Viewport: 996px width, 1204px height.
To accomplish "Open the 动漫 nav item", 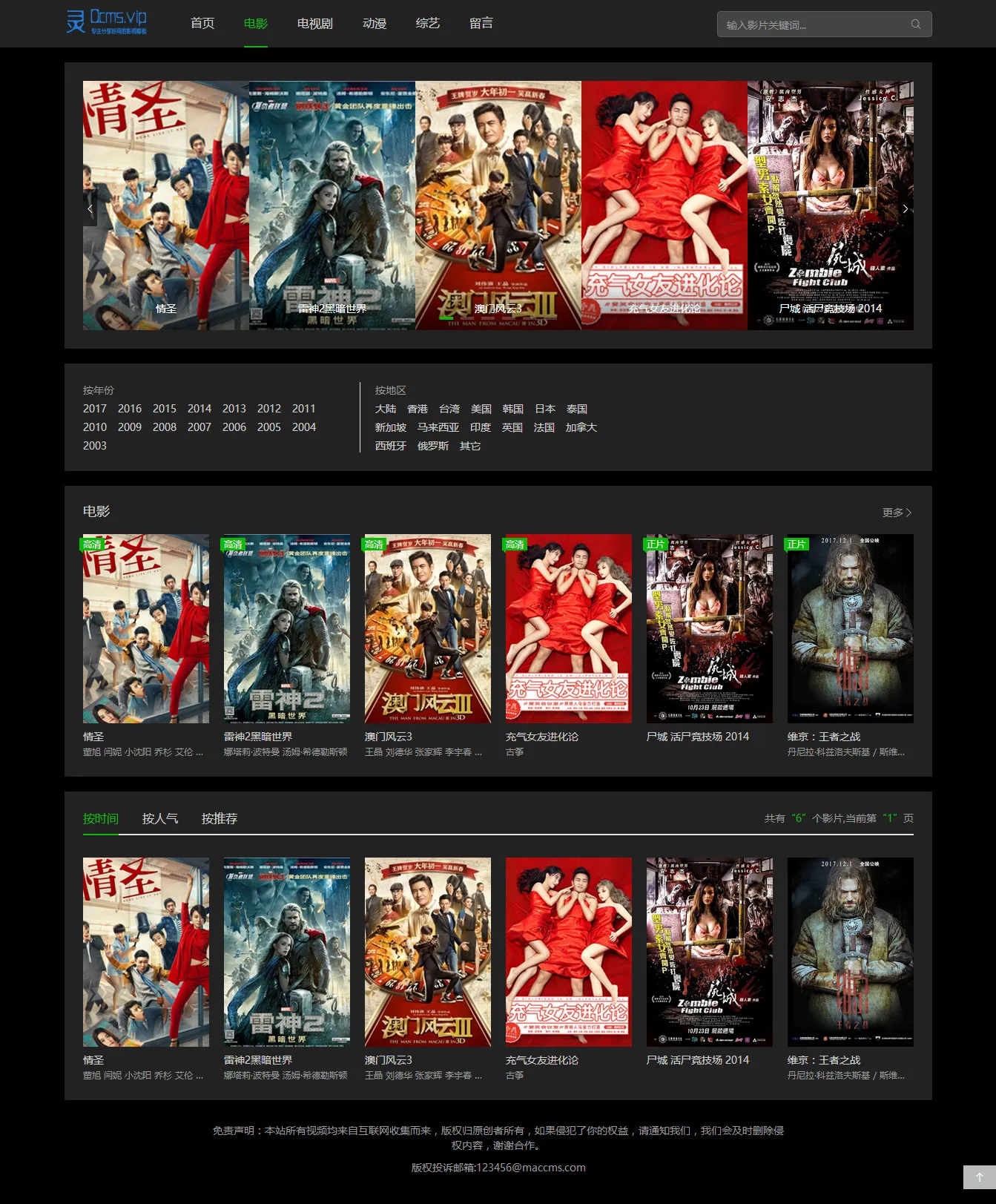I will pyautogui.click(x=375, y=23).
